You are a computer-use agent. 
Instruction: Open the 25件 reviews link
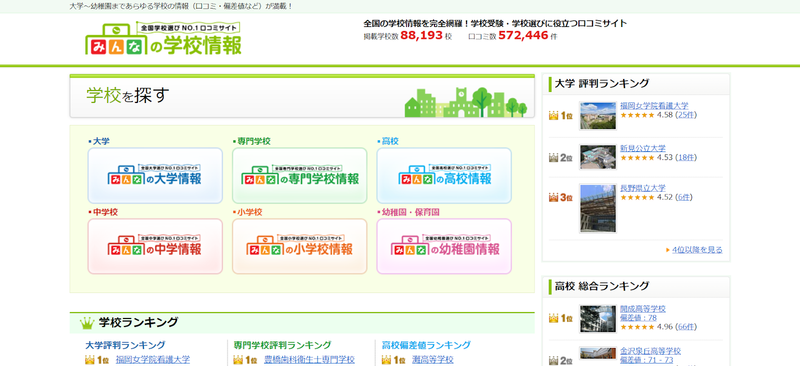686,115
